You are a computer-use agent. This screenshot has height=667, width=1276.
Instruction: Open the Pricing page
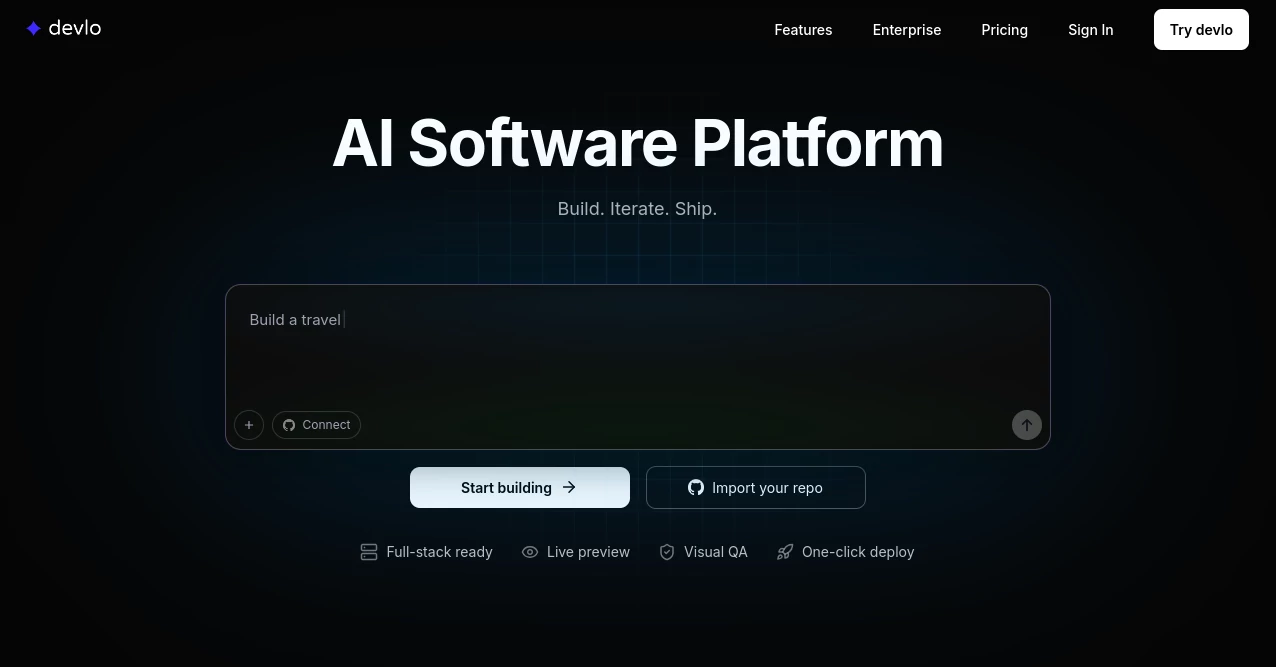1004,30
